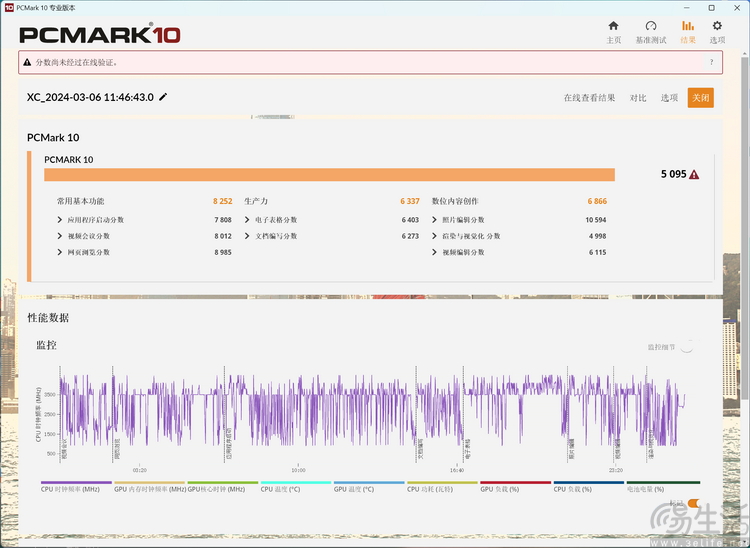Screen dimensions: 750x548
Task: Click the PCMark 10 app icon in title bar
Action: (x=9, y=8)
